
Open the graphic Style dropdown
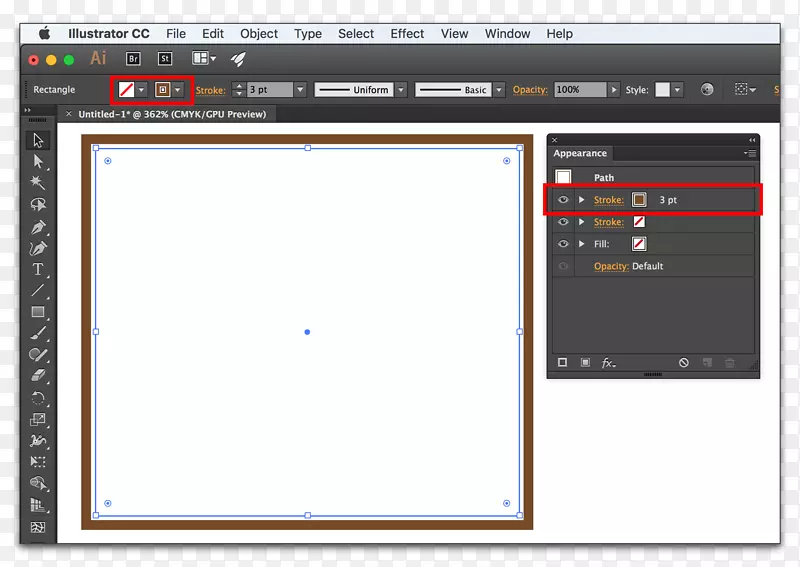tap(677, 90)
